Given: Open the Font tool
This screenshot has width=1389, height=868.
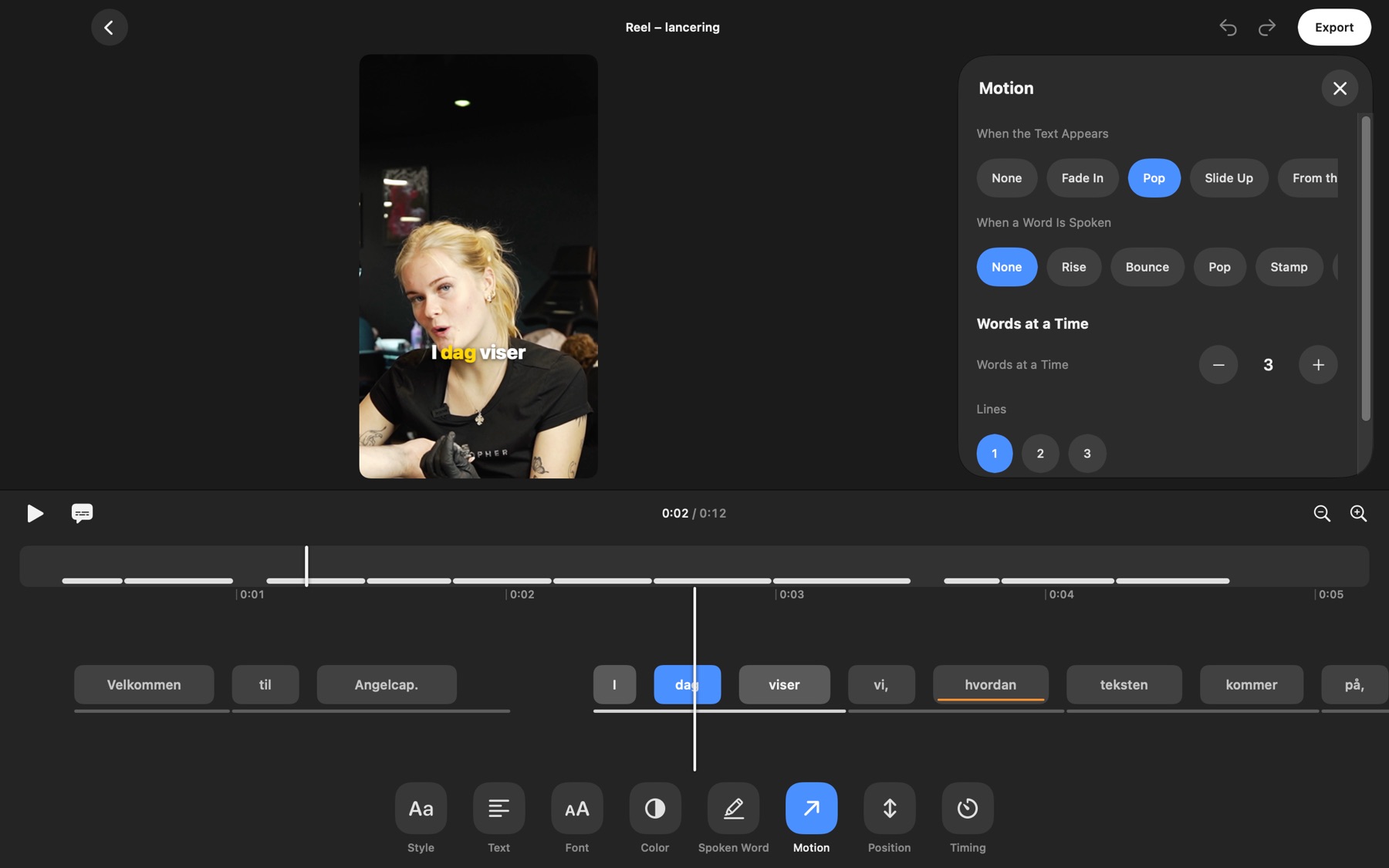Looking at the screenshot, I should coord(576,808).
